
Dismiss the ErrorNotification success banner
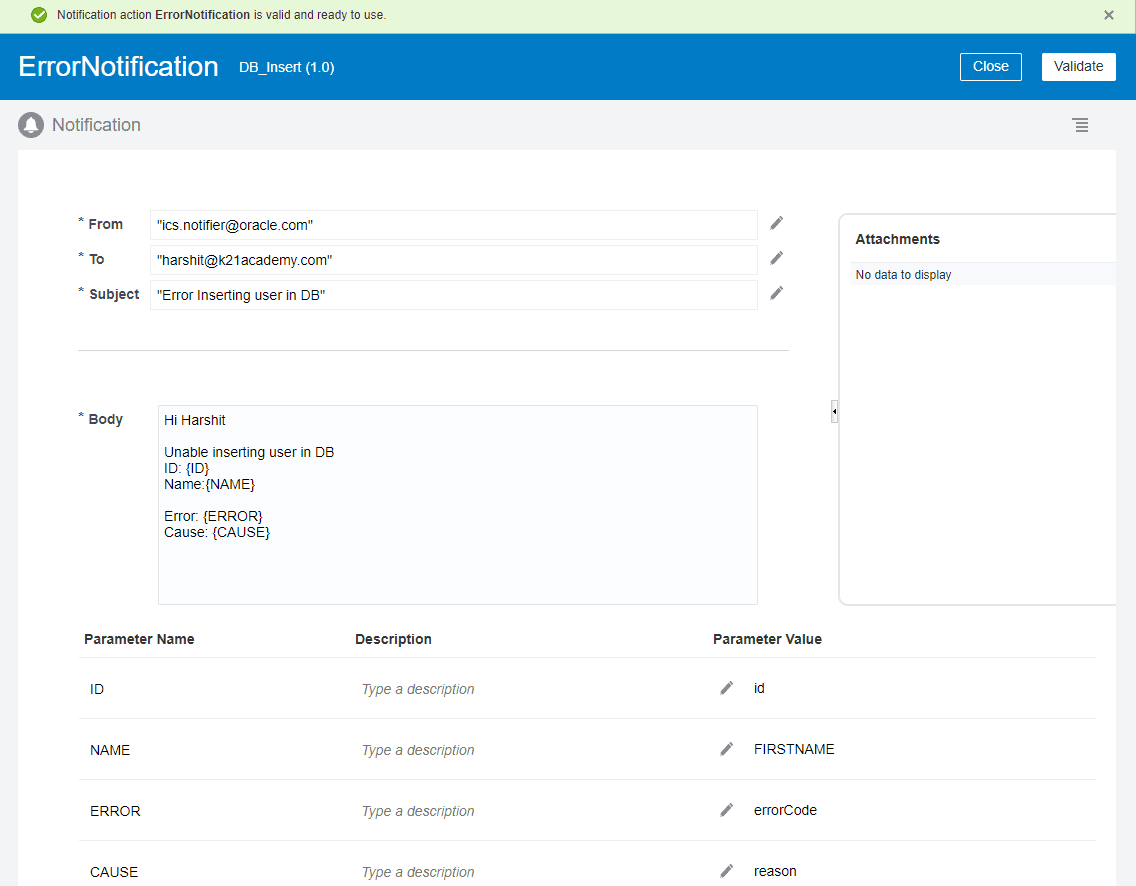tap(1108, 15)
